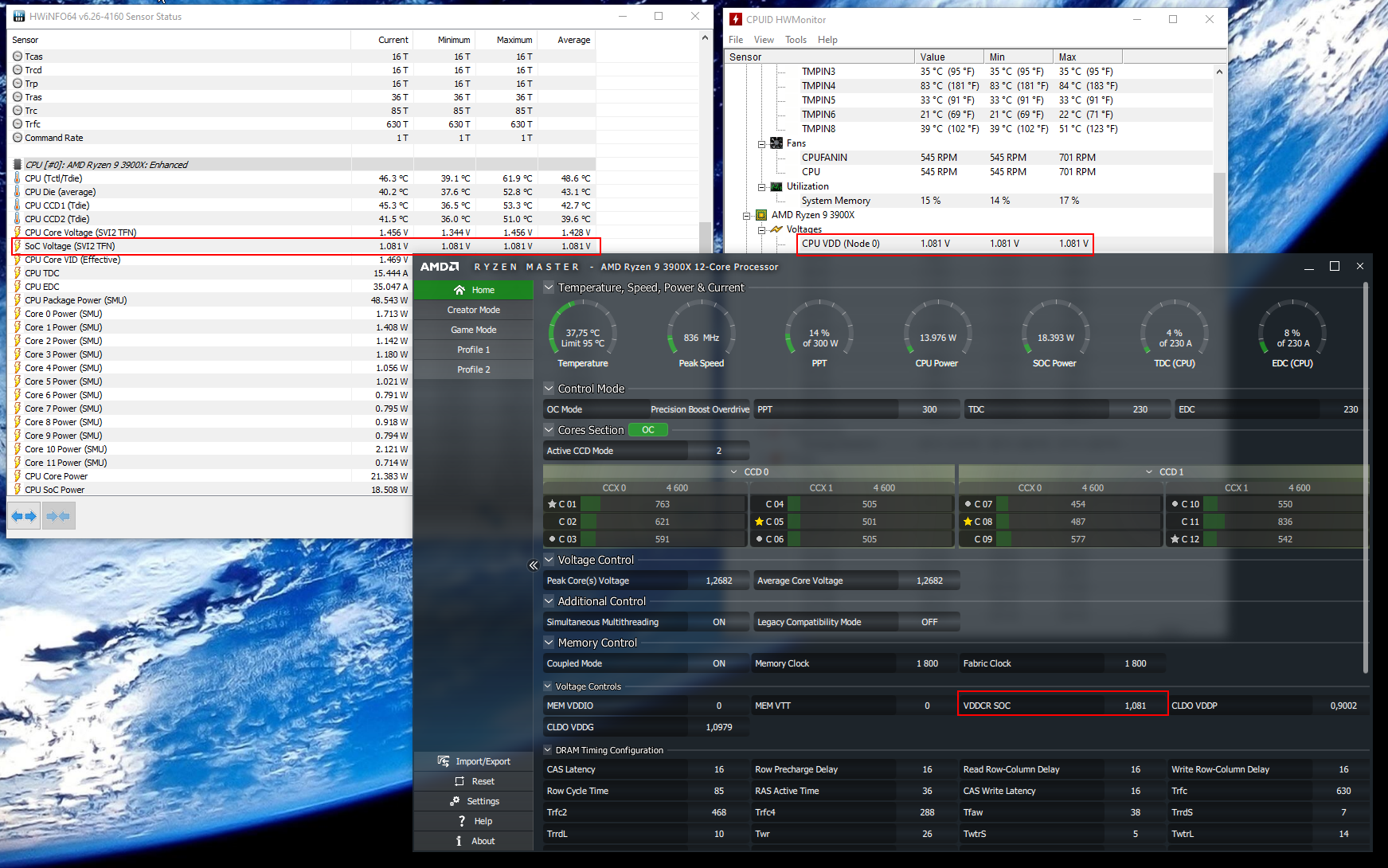
Task: Click the HWiNFO64 title bar app icon
Action: [18, 16]
